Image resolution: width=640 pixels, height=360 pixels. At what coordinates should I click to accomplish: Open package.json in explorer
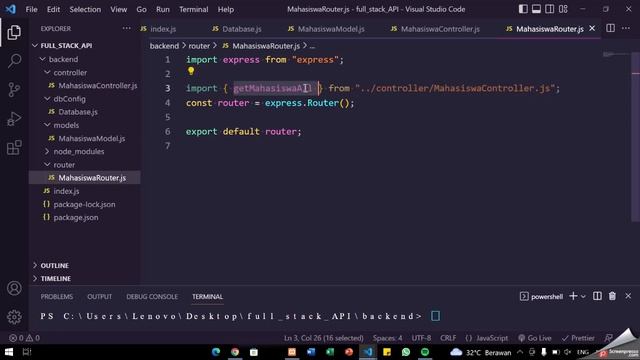click(76, 218)
